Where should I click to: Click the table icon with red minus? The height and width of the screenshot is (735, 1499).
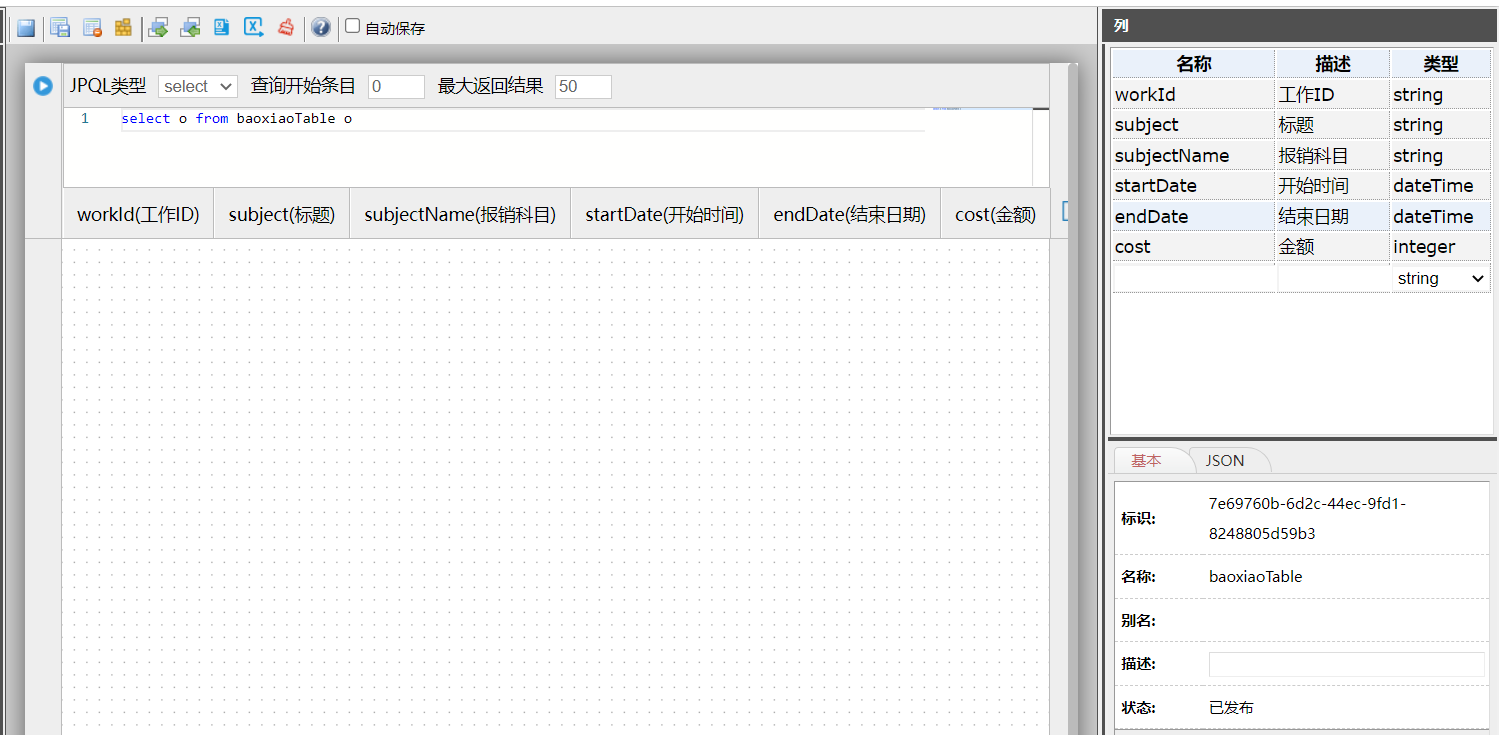[x=92, y=28]
